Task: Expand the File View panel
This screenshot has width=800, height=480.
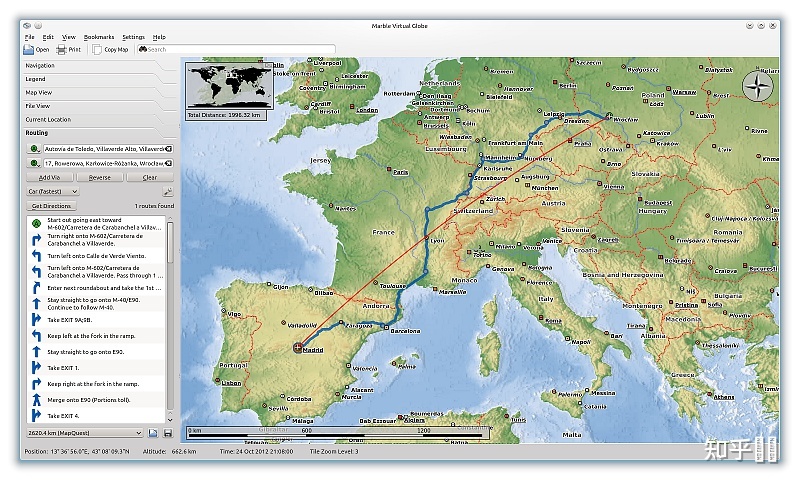Action: 99,106
